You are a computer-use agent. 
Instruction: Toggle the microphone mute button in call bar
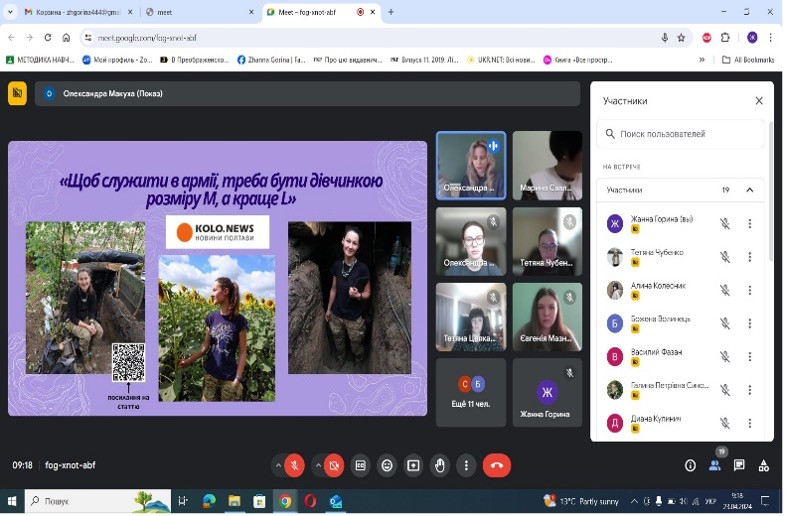[294, 466]
